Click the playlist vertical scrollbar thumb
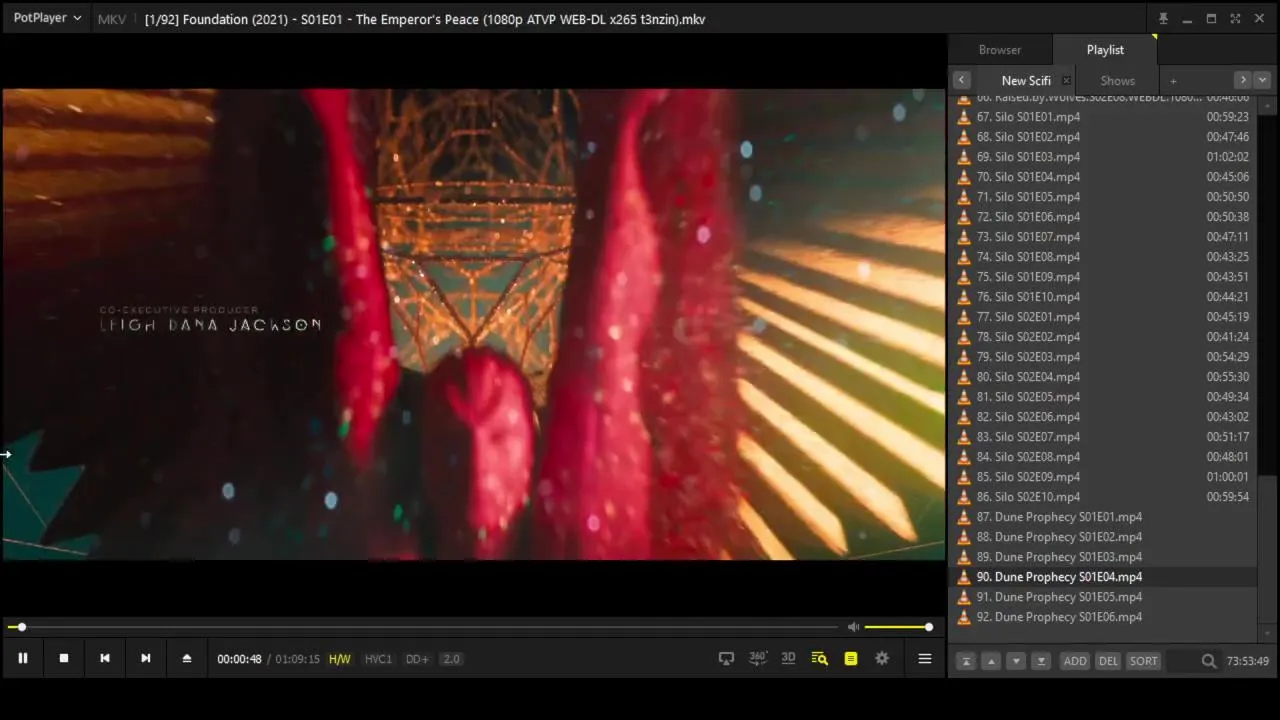Image resolution: width=1280 pixels, height=720 pixels. 1268,548
